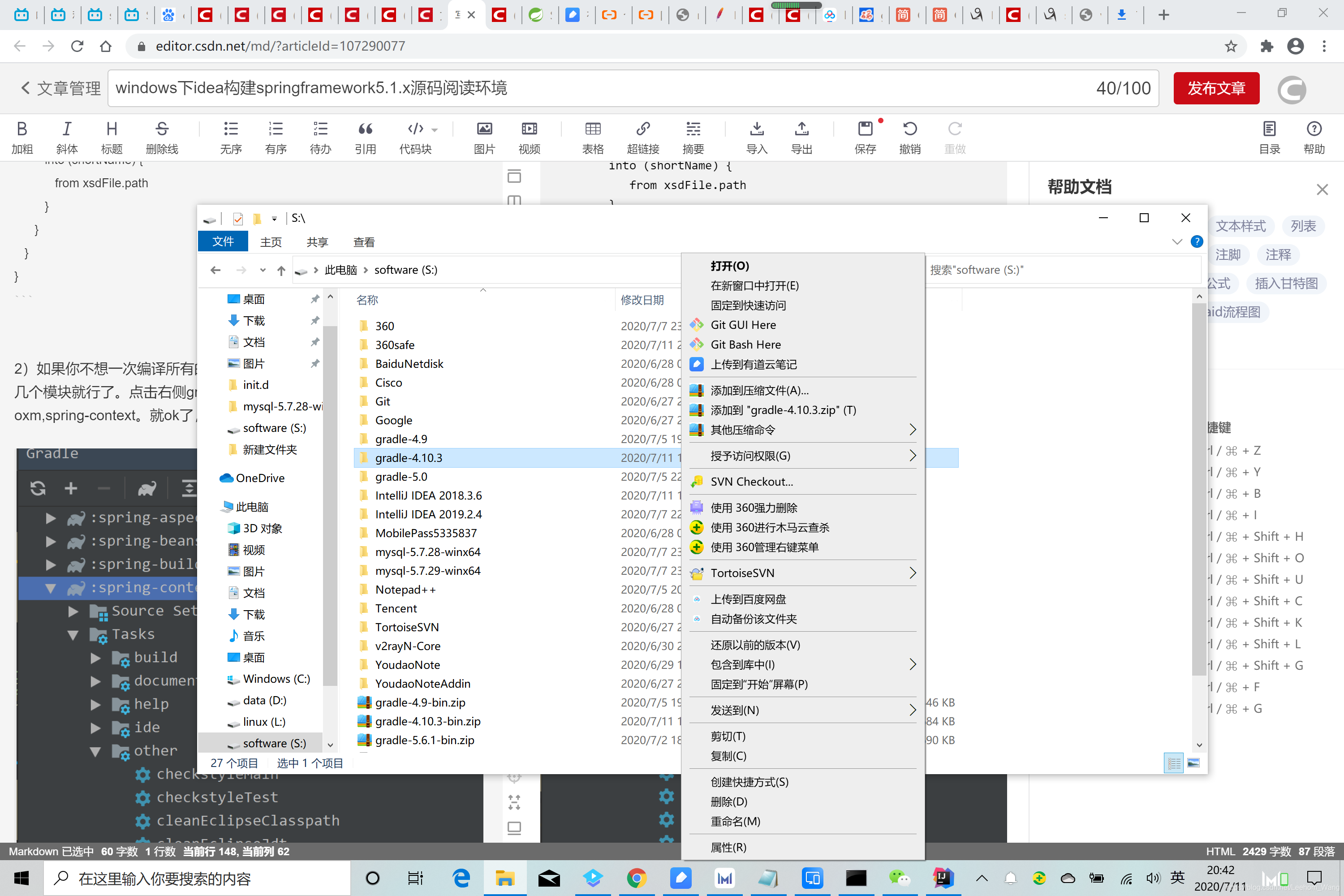Insert hyperlink with 超链接 tool

click(x=643, y=137)
